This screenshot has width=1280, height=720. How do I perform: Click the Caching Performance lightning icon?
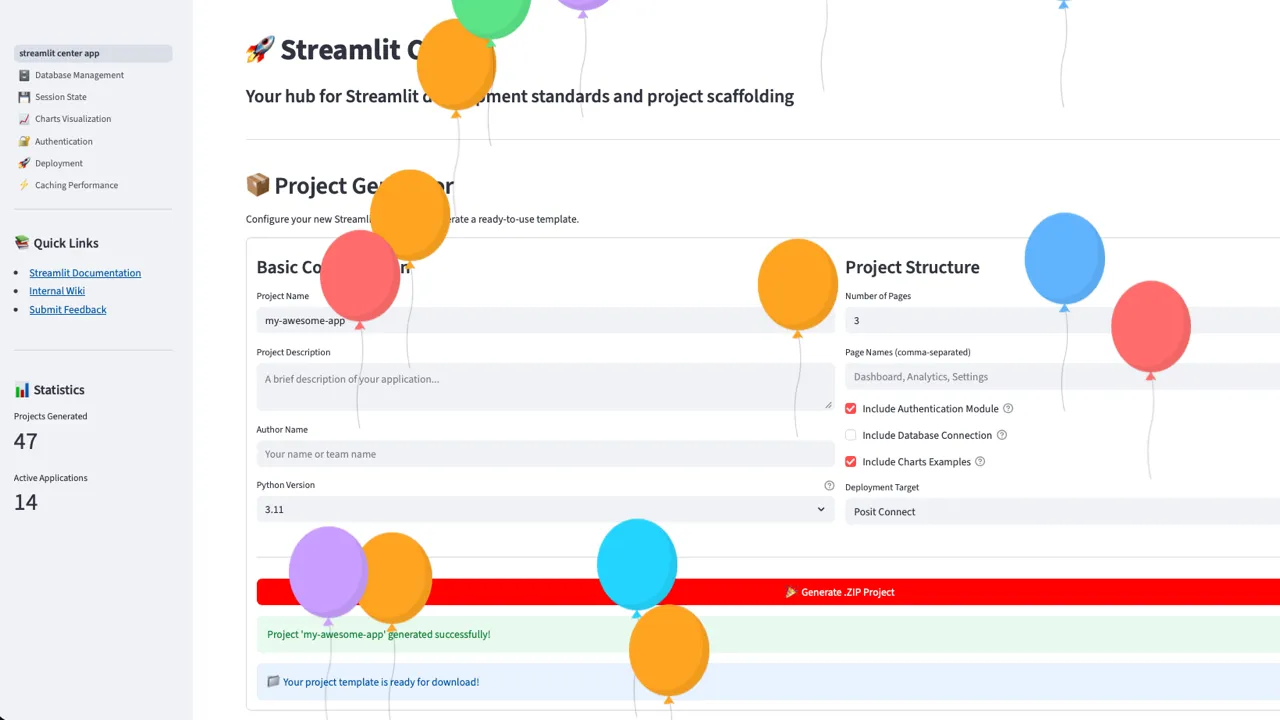(x=22, y=185)
